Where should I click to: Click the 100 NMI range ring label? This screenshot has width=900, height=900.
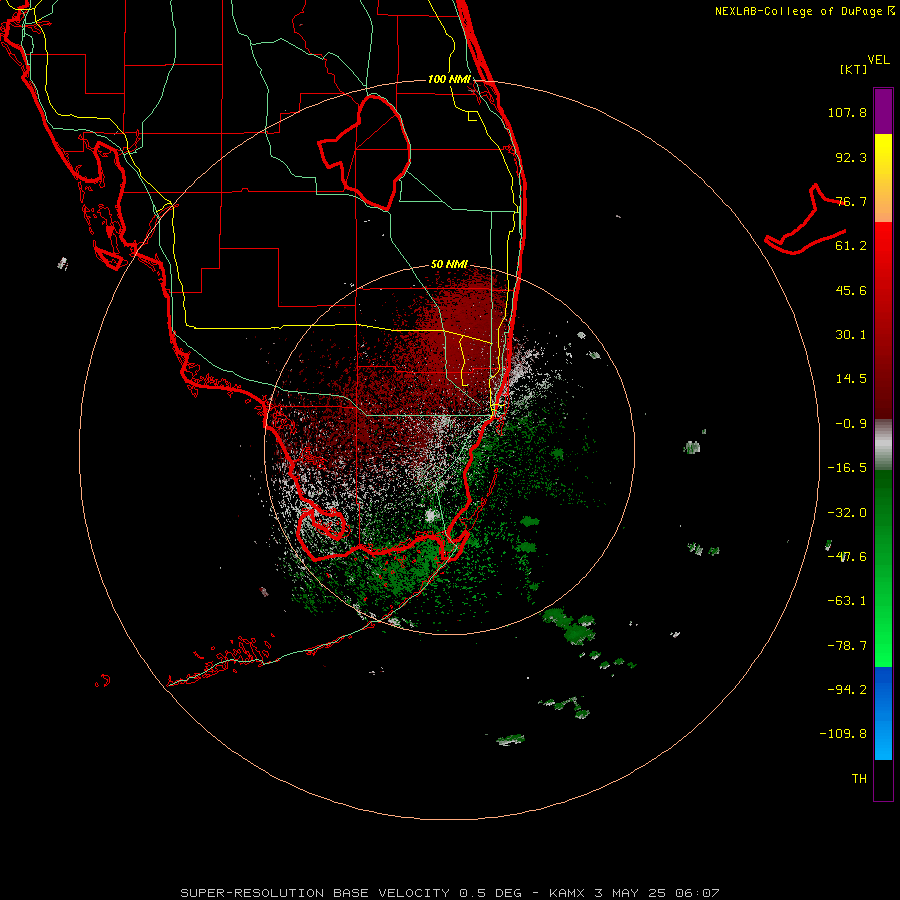[449, 79]
